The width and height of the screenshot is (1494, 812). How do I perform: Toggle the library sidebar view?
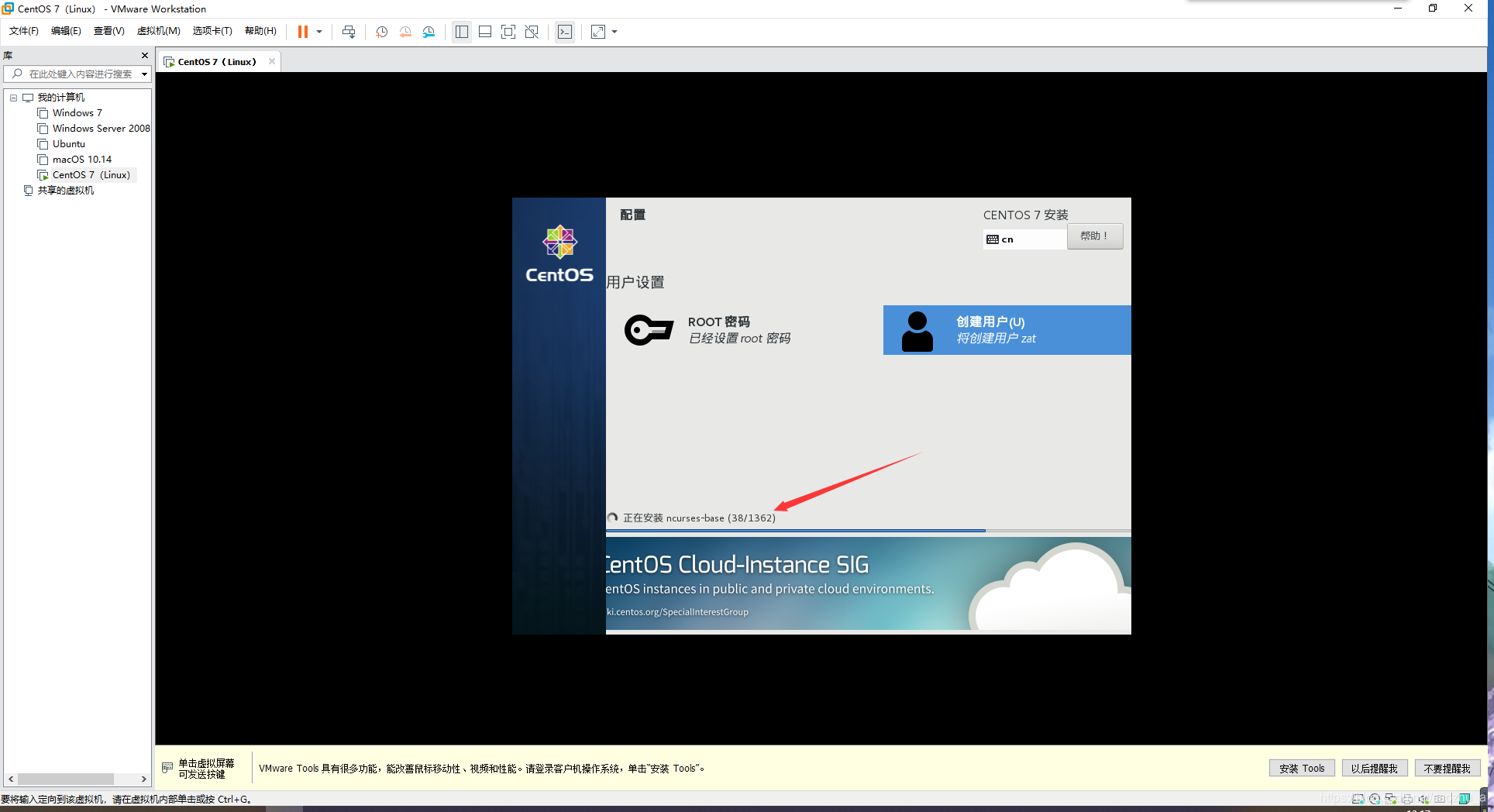tap(462, 32)
